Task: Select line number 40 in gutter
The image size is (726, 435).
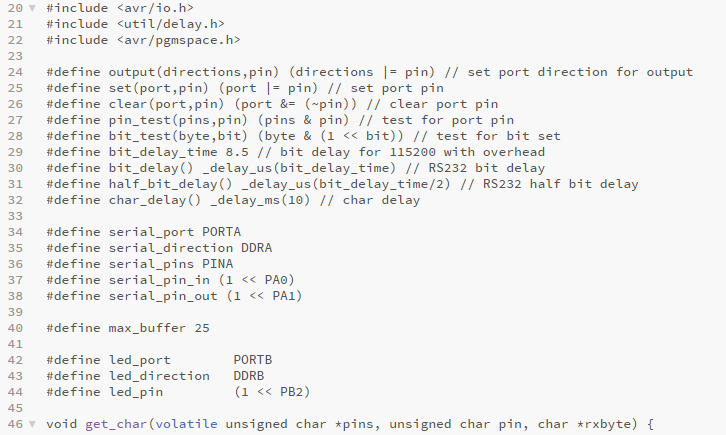Action: 15,328
